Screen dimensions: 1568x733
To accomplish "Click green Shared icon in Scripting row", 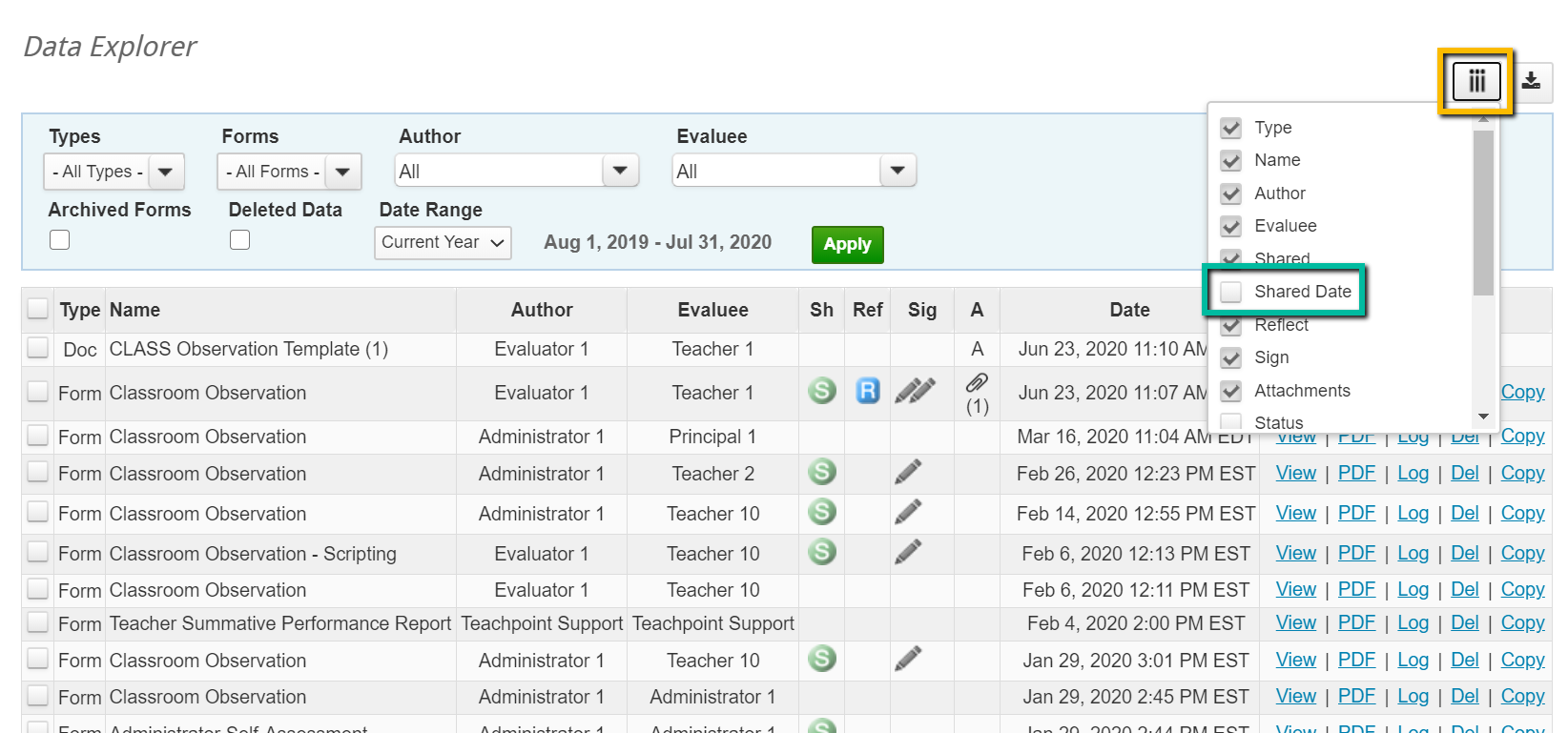I will (821, 552).
